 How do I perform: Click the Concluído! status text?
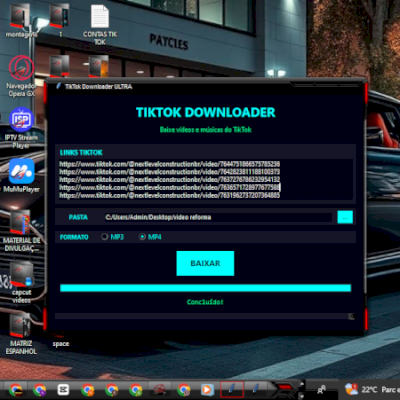point(205,302)
